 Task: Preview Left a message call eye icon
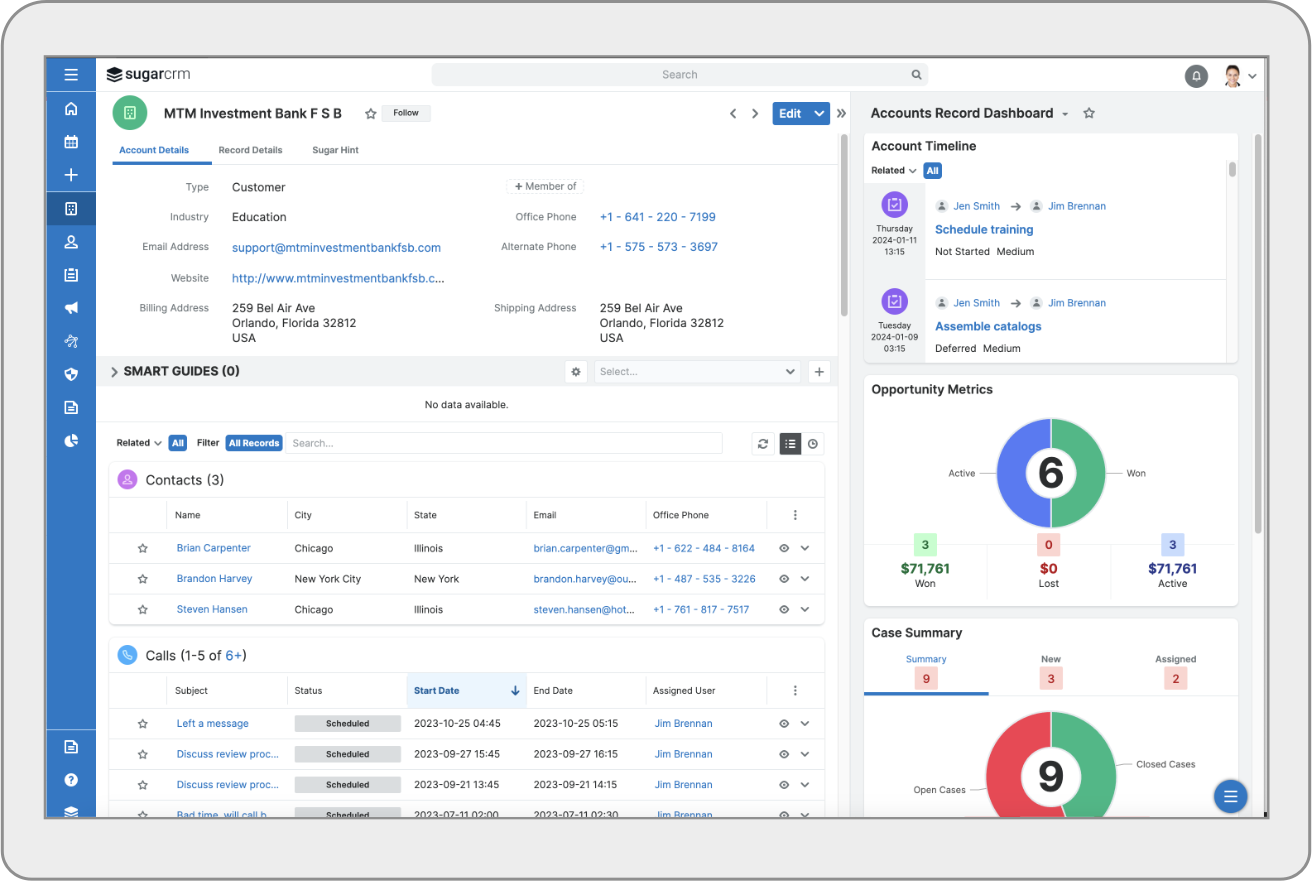[x=784, y=724]
